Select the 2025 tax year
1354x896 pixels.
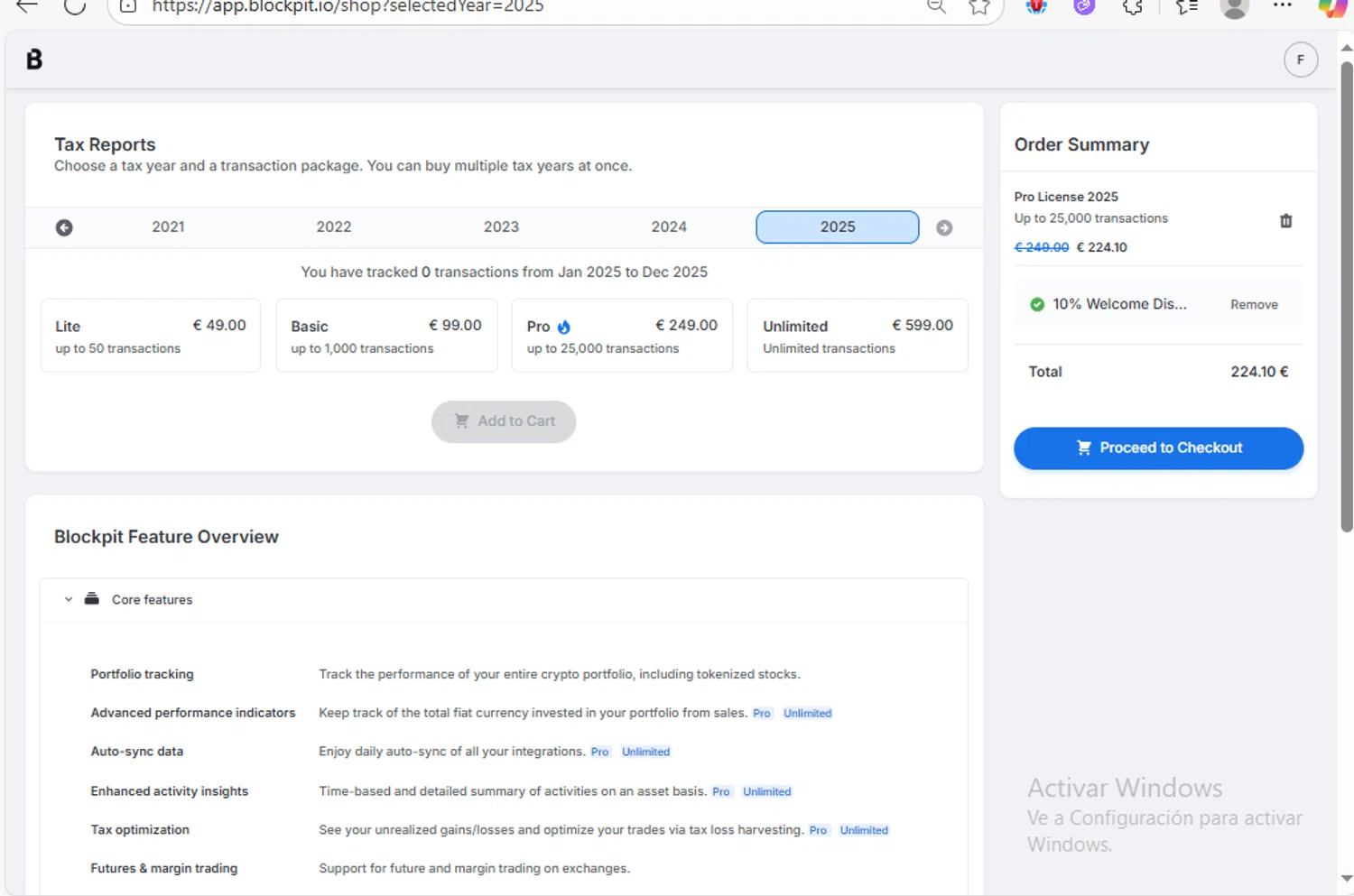[x=838, y=227]
